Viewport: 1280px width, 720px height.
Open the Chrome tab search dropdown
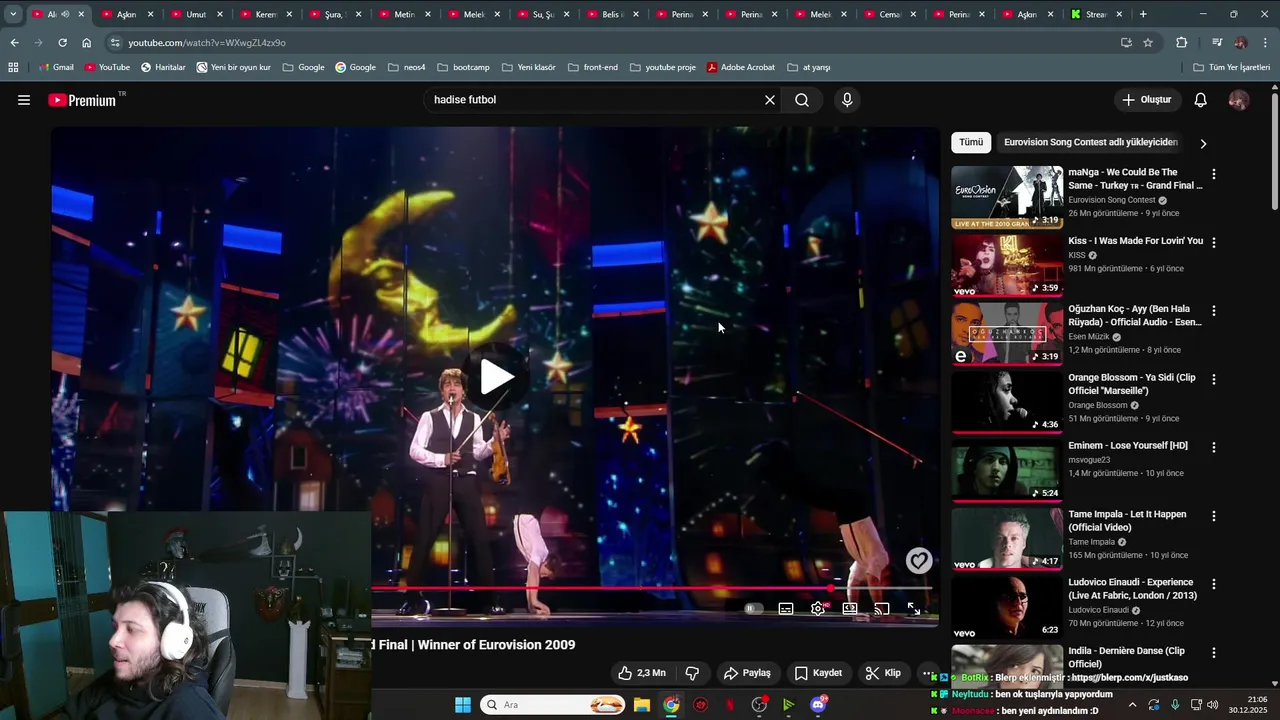click(x=12, y=14)
